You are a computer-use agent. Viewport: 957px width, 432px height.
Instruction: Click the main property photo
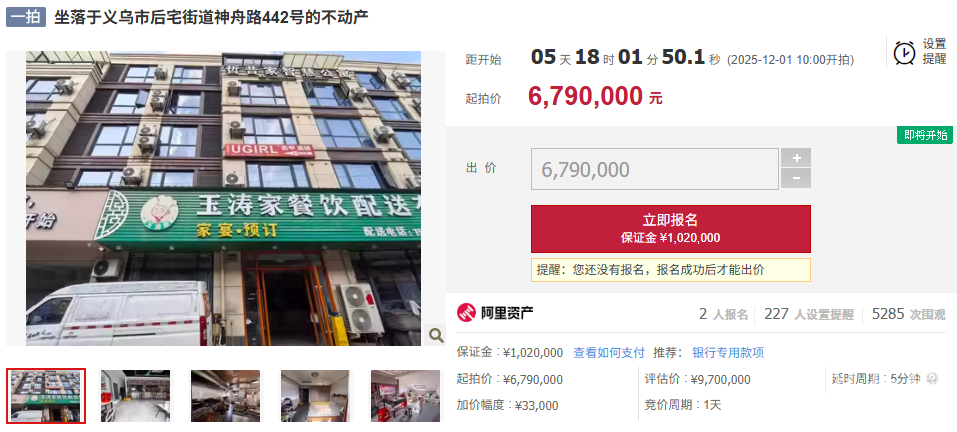(223, 198)
